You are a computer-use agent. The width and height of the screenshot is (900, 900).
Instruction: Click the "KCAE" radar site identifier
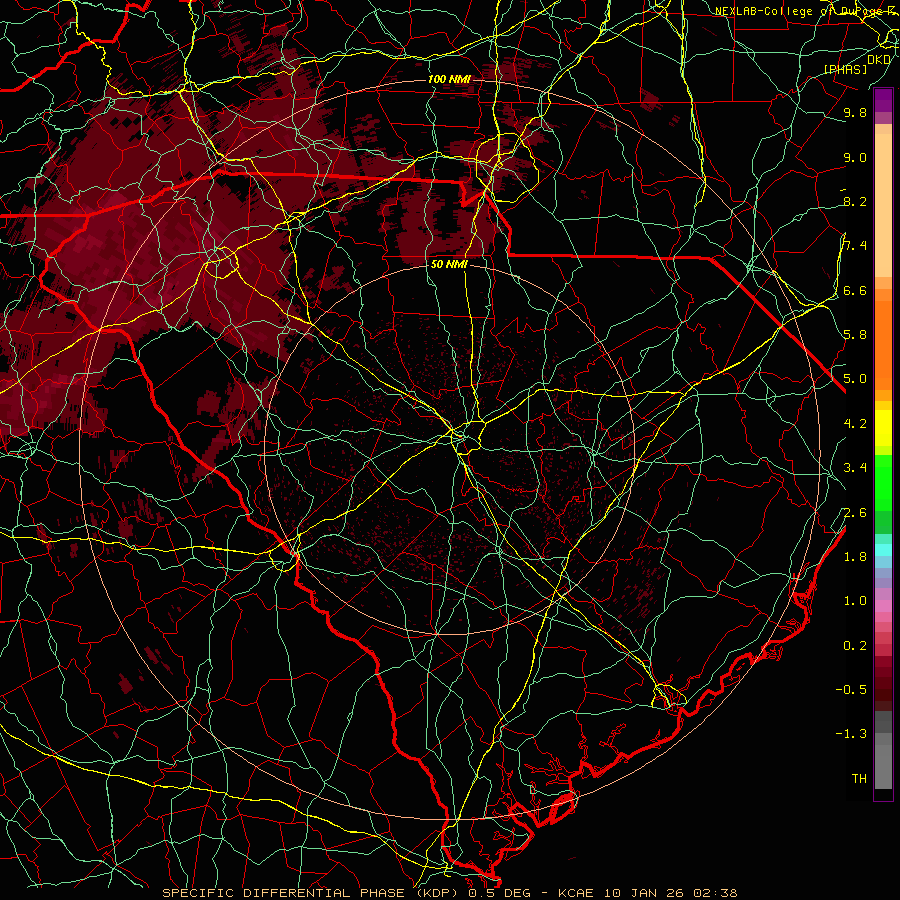(x=576, y=893)
